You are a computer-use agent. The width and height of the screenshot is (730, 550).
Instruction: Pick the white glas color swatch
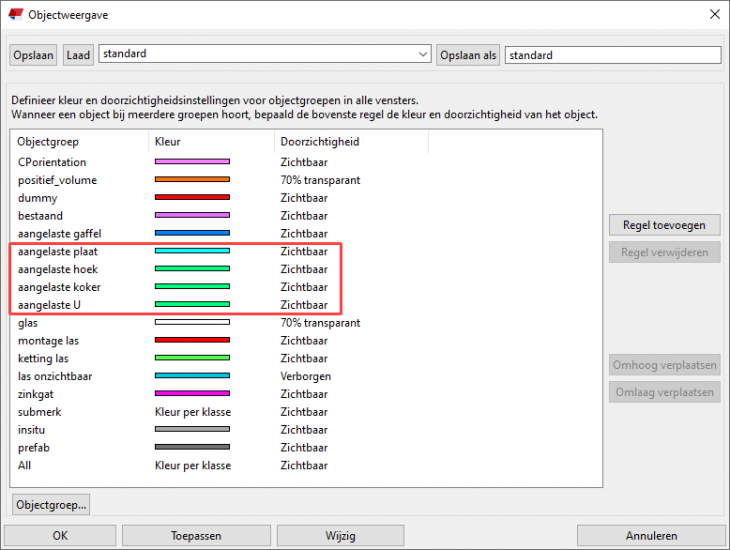coord(192,323)
